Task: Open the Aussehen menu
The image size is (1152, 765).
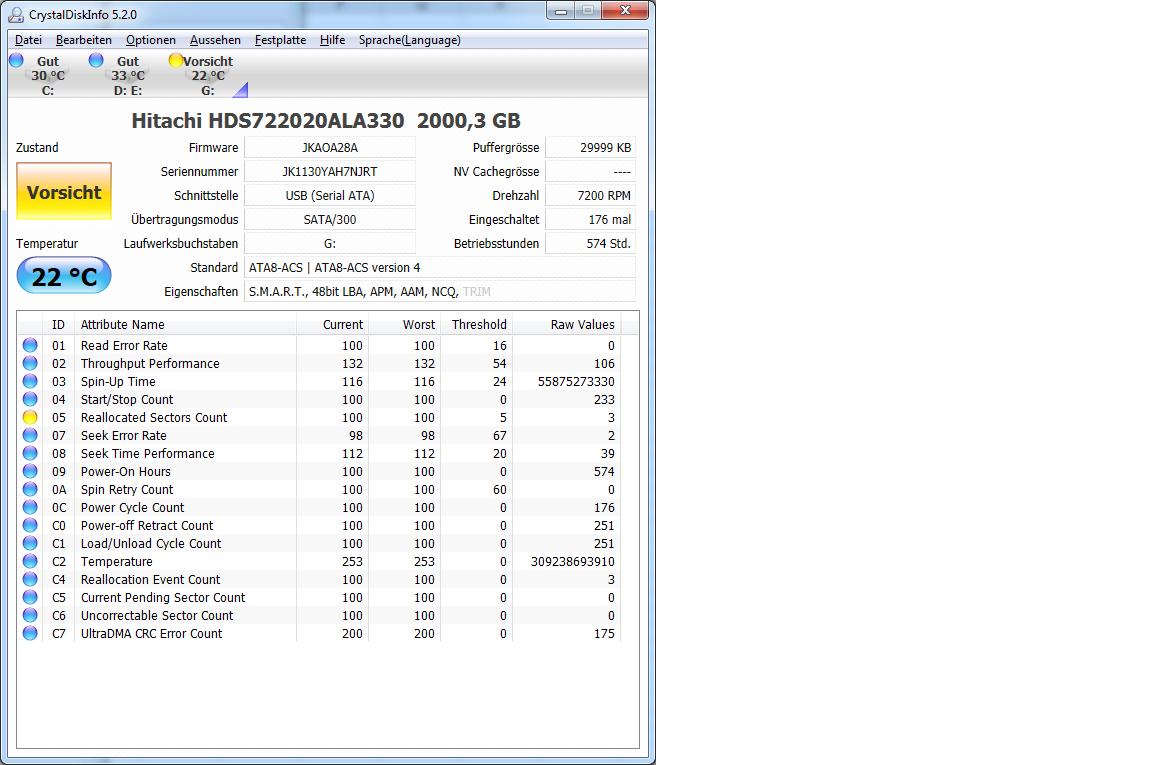Action: (215, 40)
